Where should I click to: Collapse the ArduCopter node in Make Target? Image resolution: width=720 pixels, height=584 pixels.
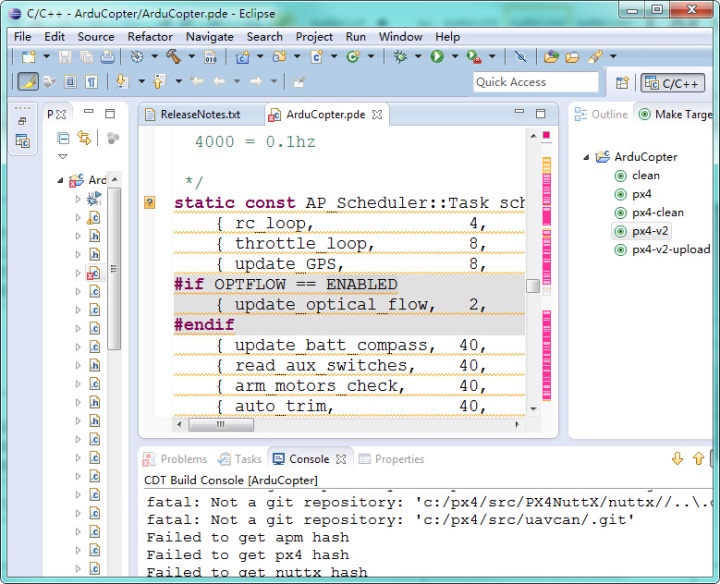click(586, 157)
